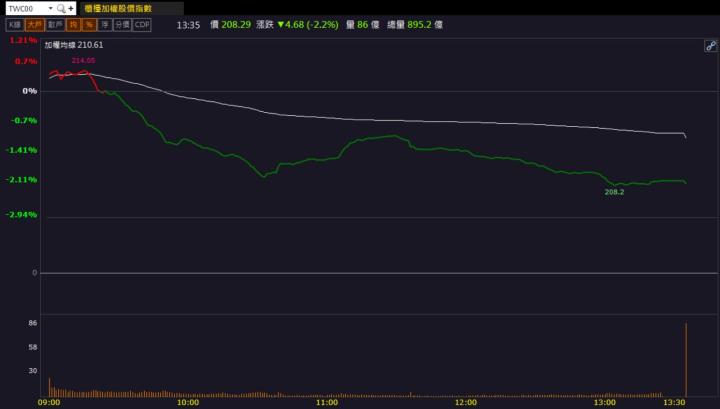Click the 11:00 time axis label

pyautogui.click(x=326, y=403)
